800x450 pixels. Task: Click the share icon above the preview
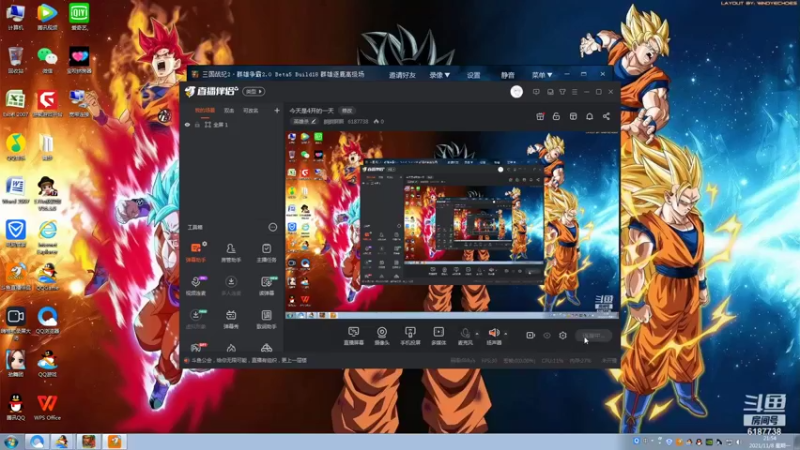tap(606, 116)
